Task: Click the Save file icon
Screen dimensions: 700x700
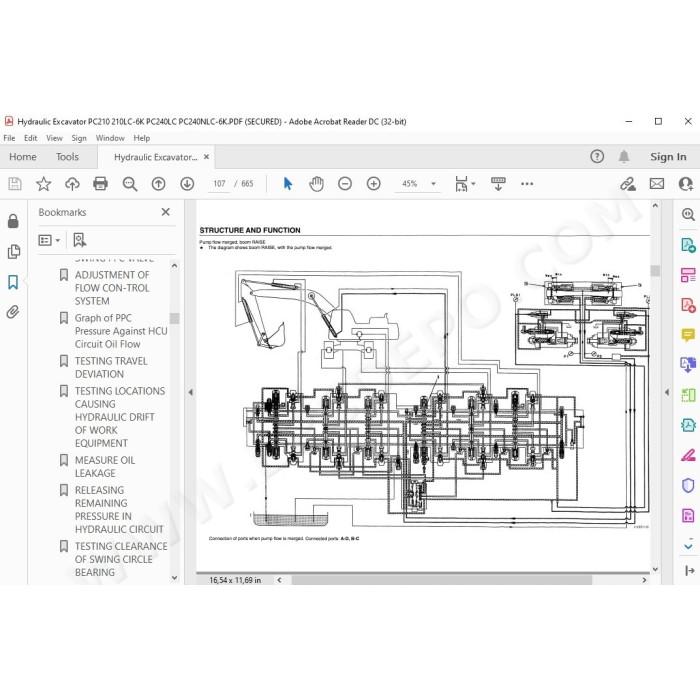Action: click(15, 183)
